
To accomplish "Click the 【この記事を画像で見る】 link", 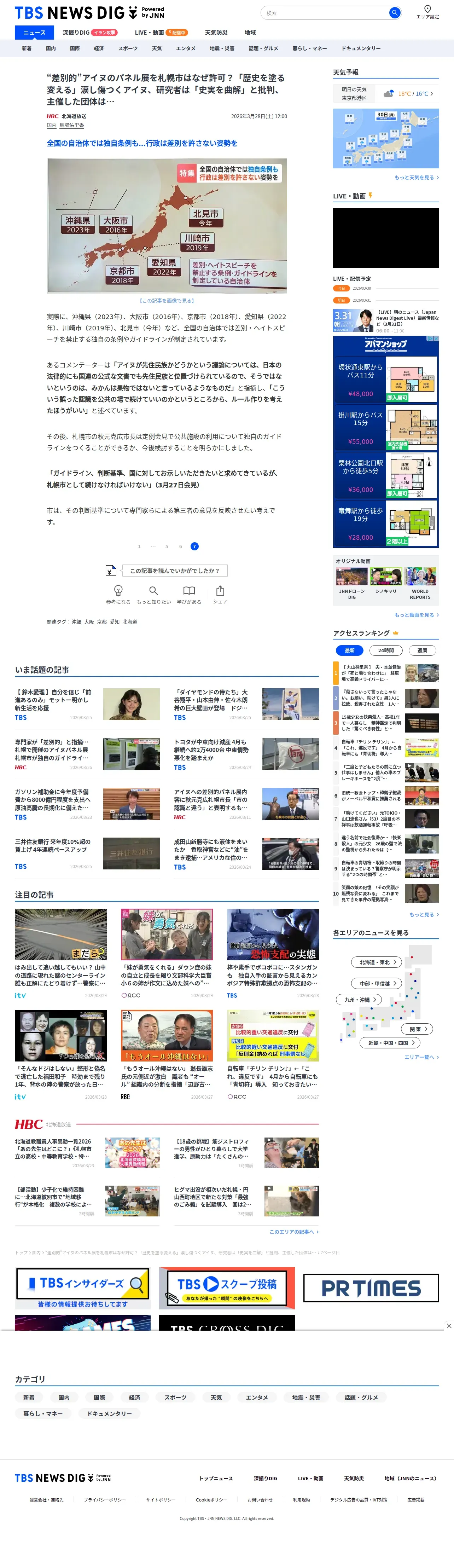I will tap(167, 301).
